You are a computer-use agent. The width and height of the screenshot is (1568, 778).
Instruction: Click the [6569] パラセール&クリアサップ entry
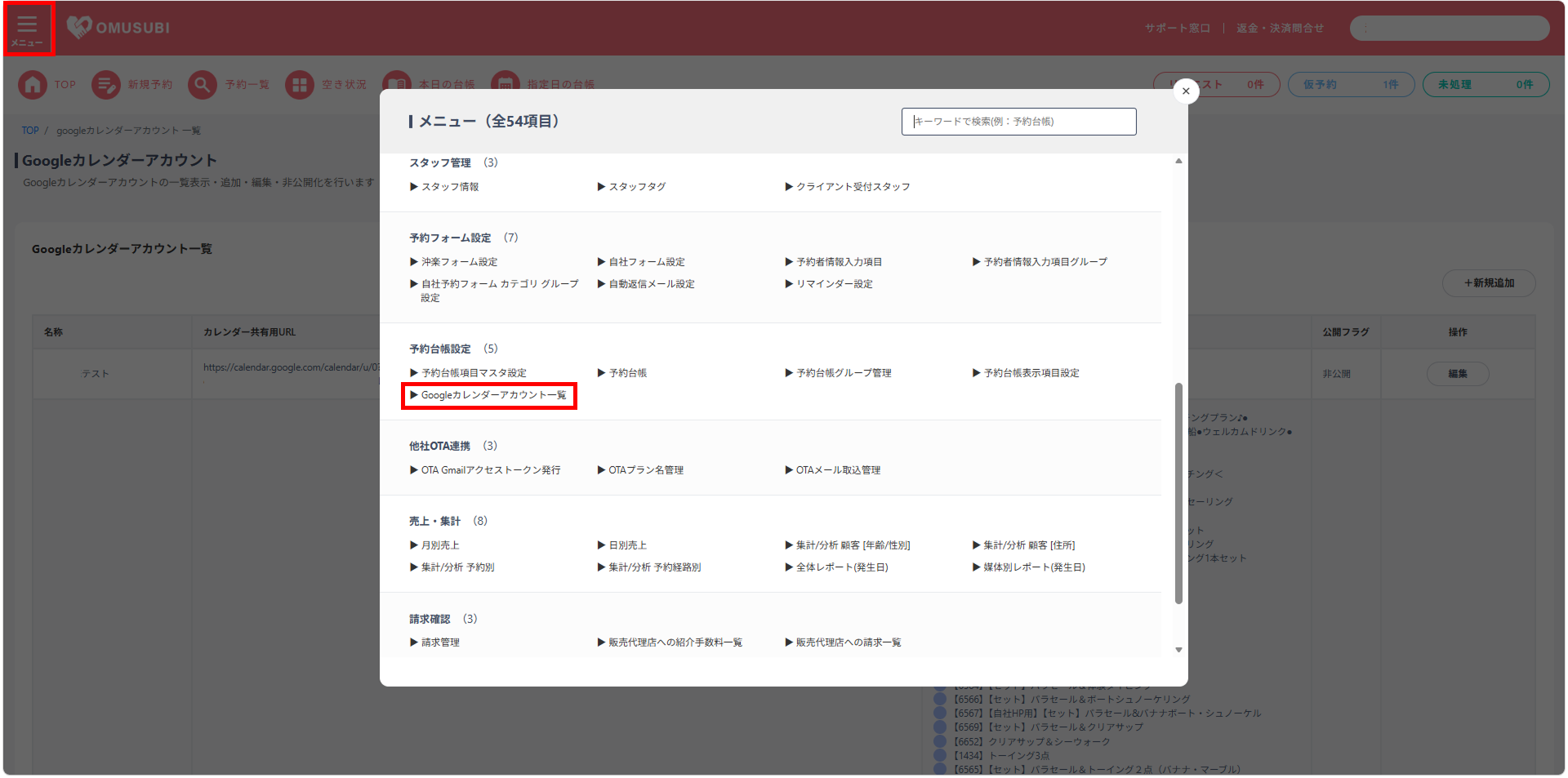click(x=1049, y=727)
